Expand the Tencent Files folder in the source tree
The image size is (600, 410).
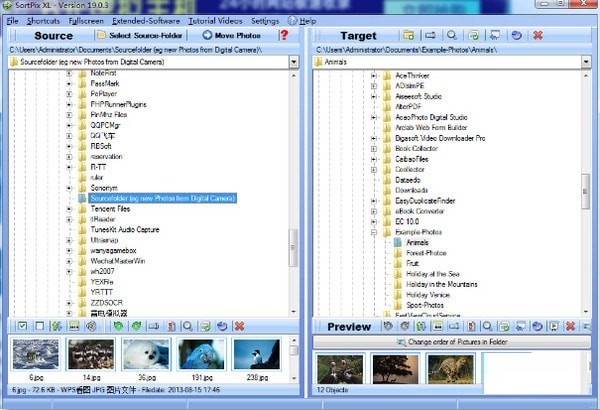pos(69,209)
